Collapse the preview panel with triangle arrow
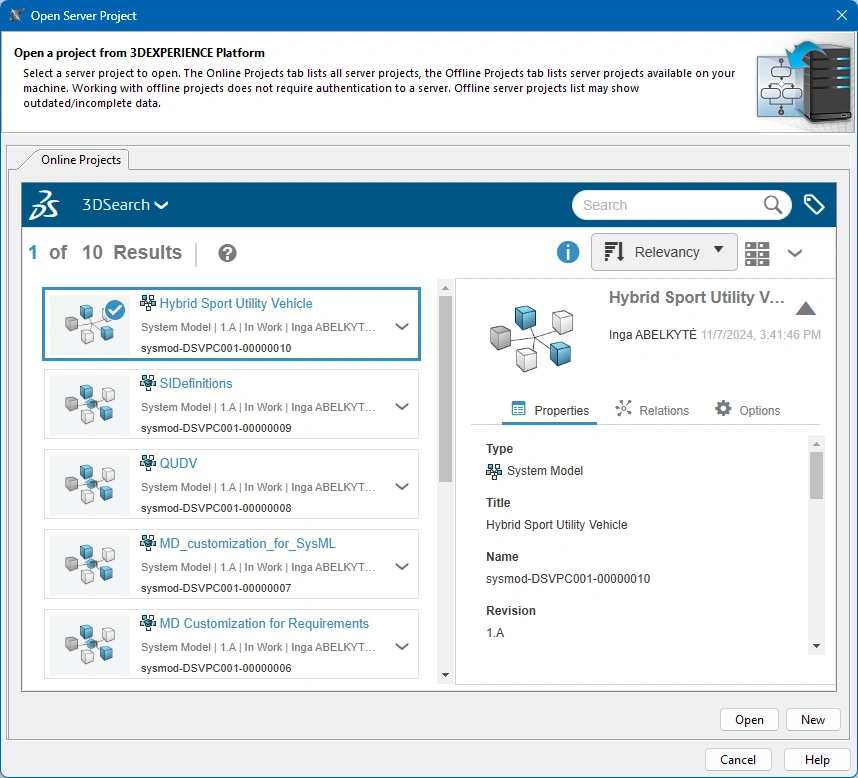The height and width of the screenshot is (778, 858). 805,309
